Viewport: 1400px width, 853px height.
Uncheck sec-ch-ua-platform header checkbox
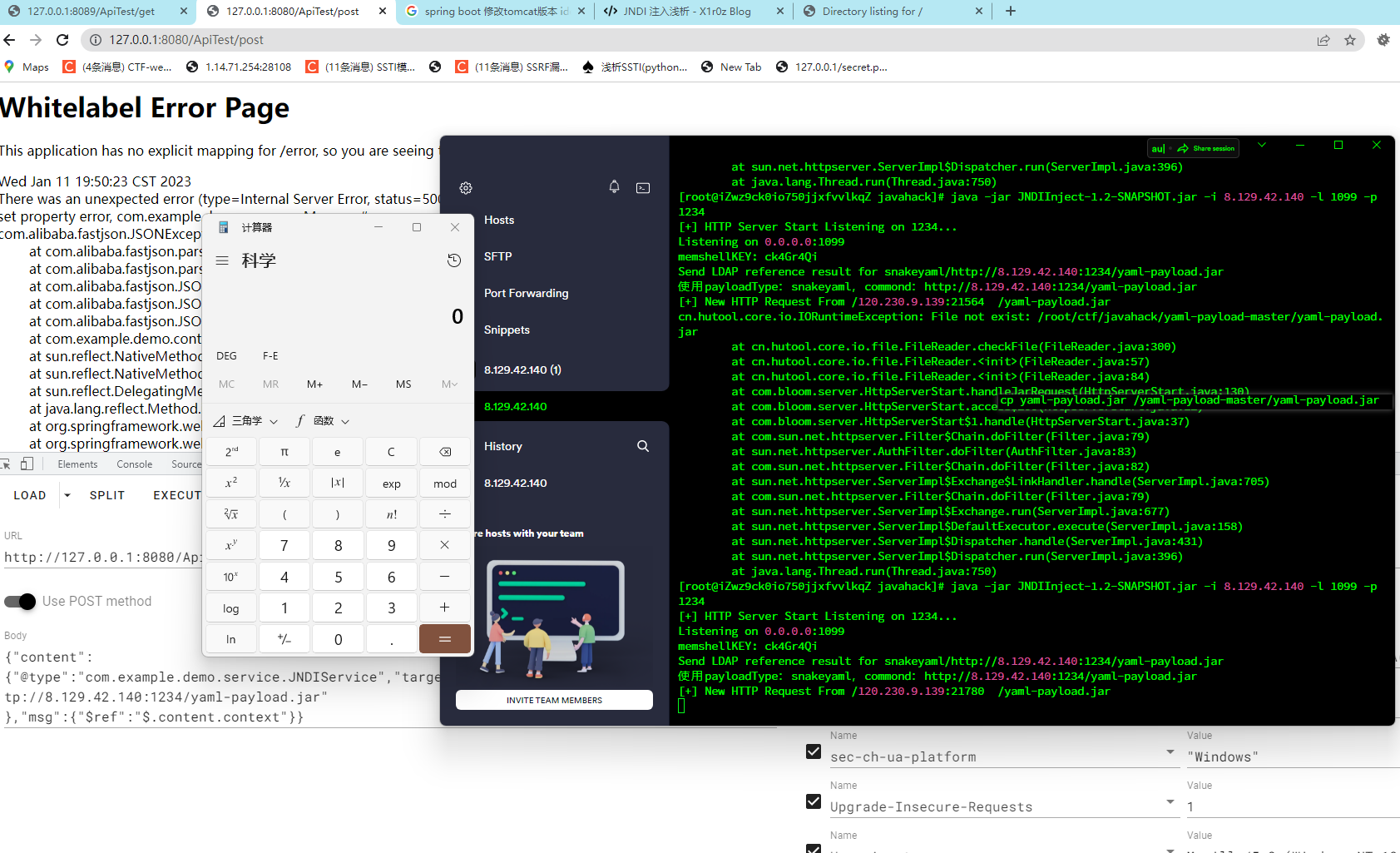click(x=814, y=751)
